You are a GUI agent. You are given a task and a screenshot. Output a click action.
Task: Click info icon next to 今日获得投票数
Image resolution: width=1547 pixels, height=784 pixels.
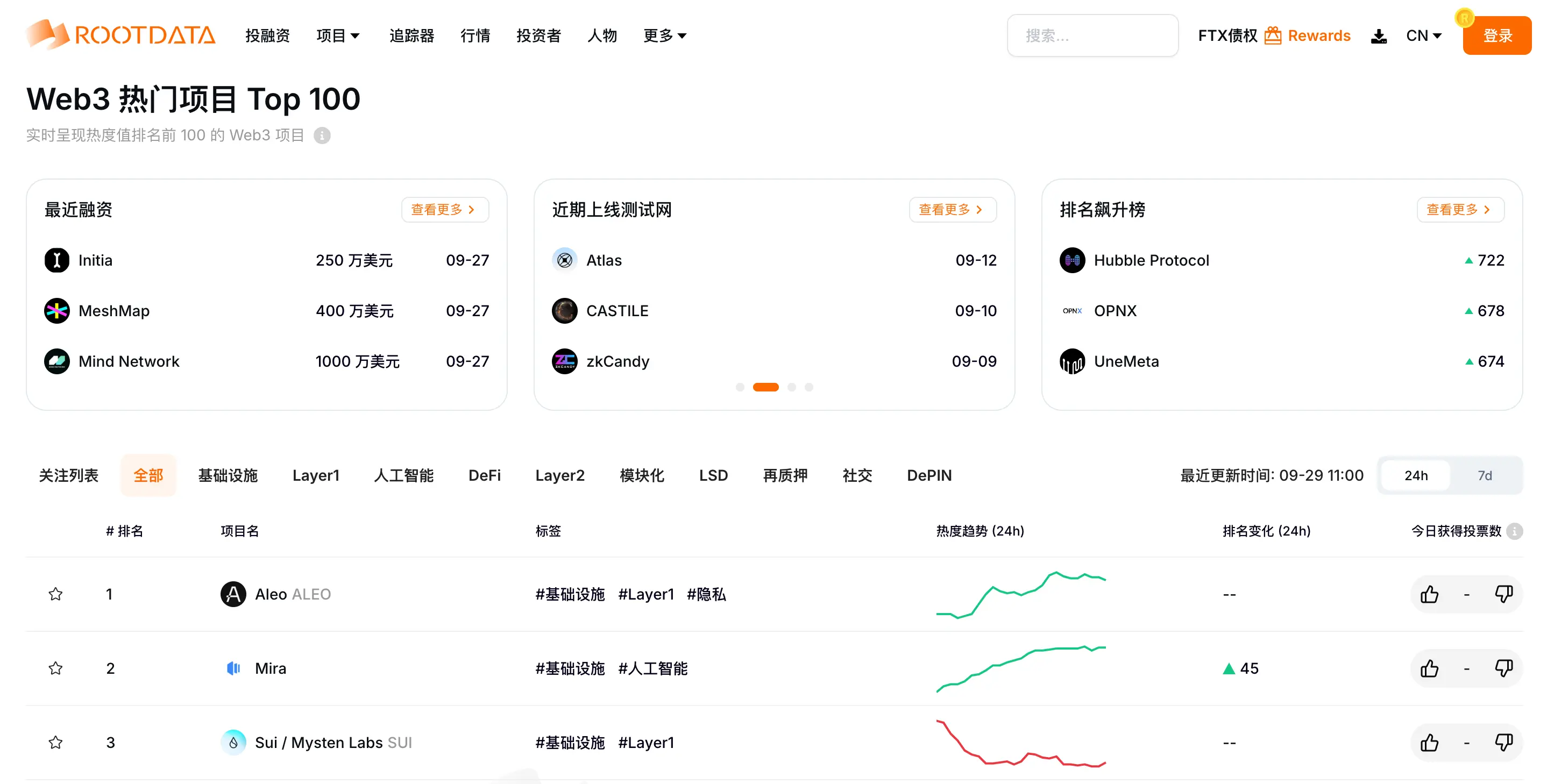pyautogui.click(x=1515, y=531)
